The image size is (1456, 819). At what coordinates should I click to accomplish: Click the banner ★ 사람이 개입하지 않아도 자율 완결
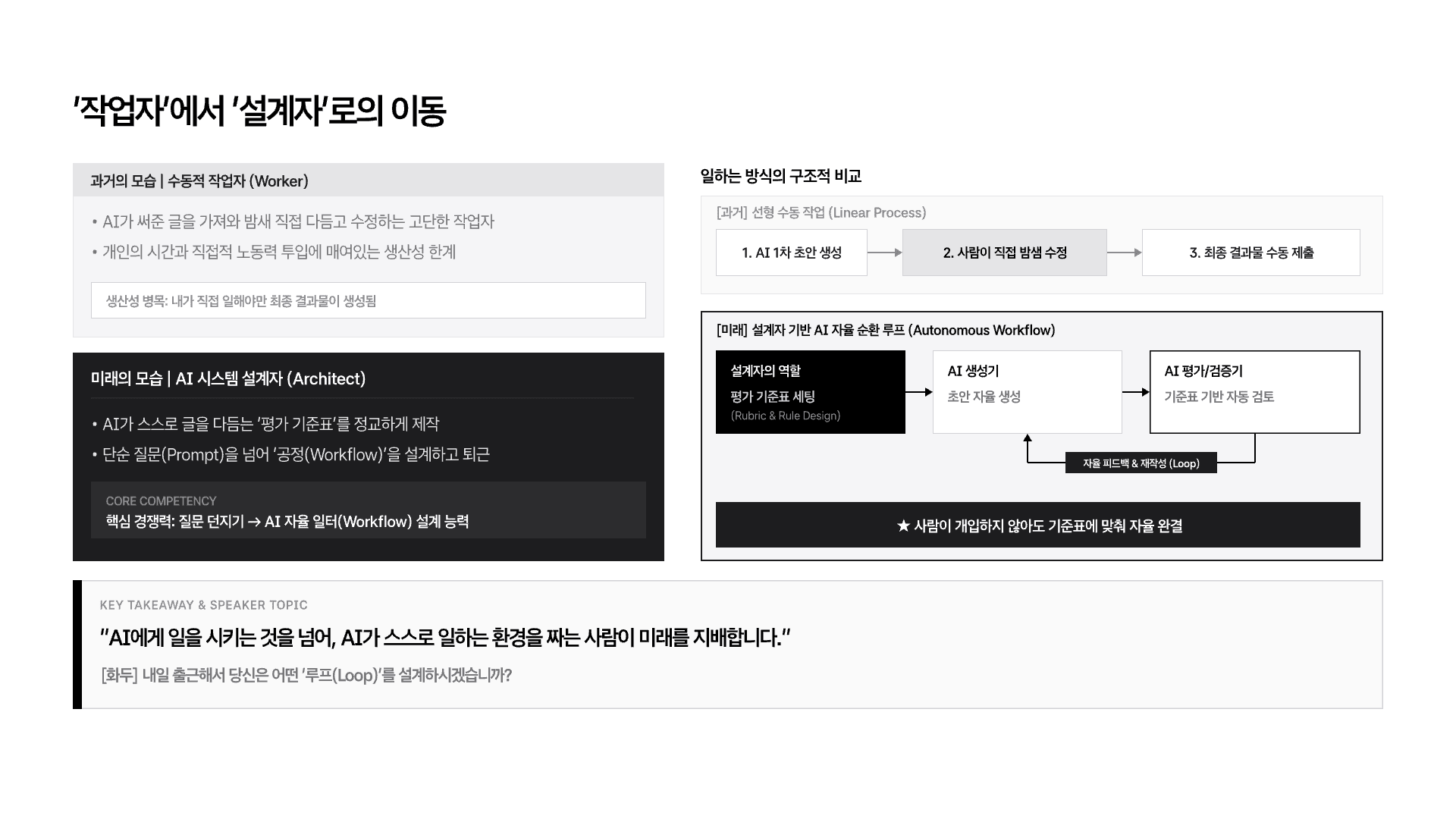coord(1038,525)
